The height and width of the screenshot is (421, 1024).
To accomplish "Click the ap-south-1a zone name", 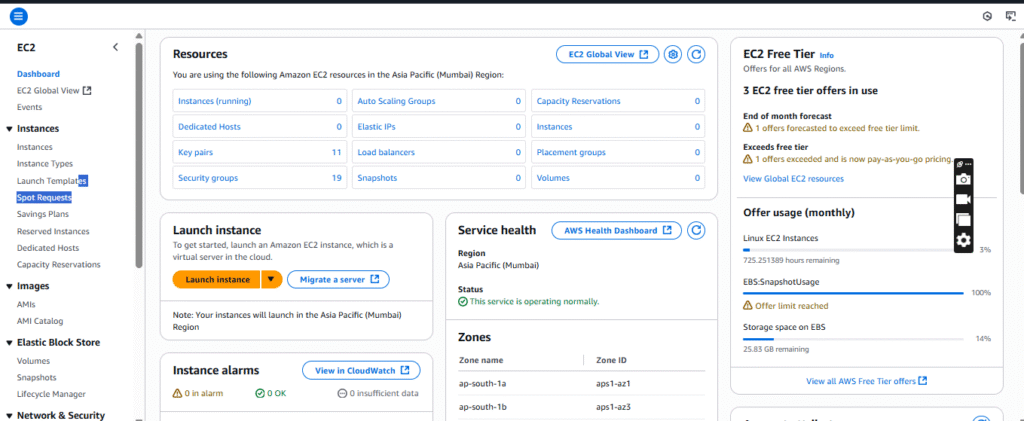I will 483,383.
